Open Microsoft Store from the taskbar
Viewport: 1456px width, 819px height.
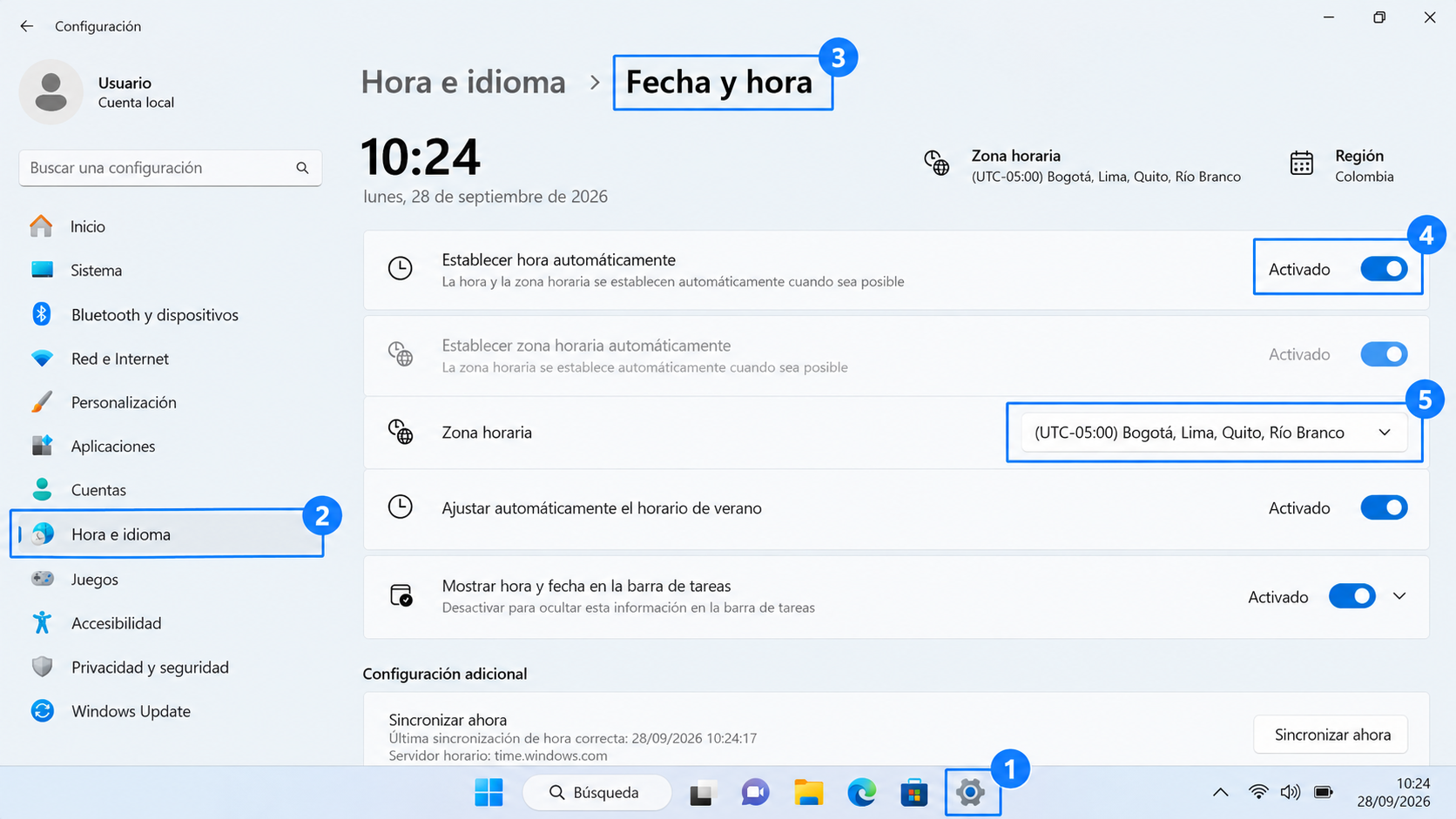(x=914, y=792)
